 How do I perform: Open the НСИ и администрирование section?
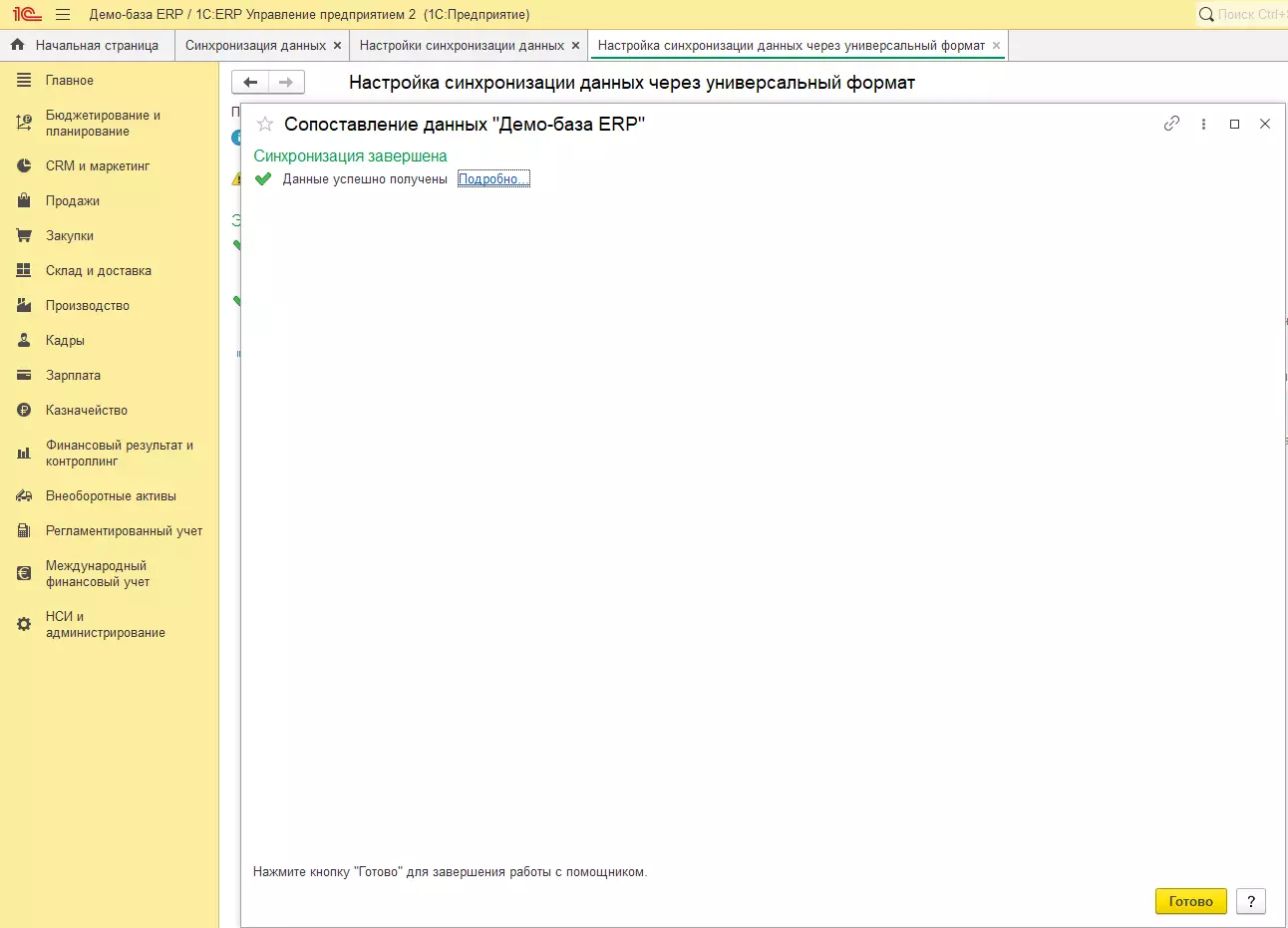[x=106, y=625]
